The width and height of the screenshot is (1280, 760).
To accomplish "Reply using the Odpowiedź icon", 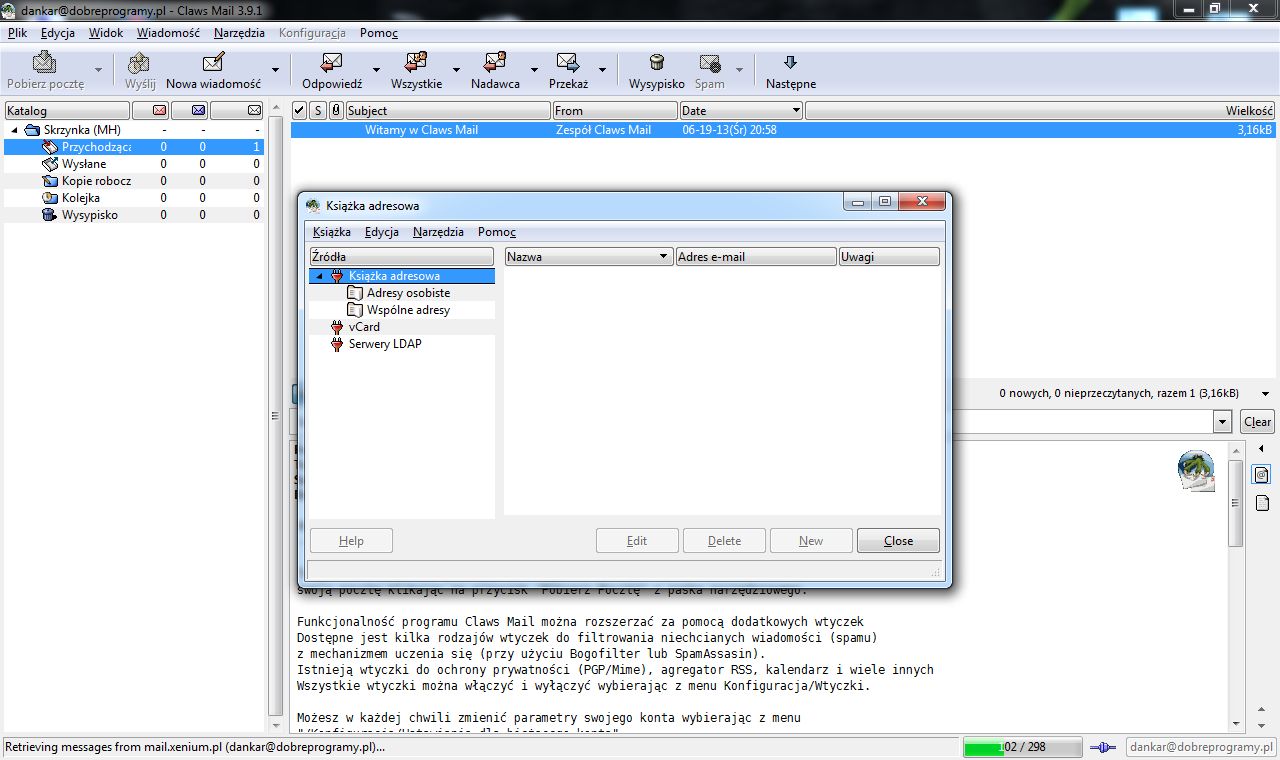I will pyautogui.click(x=332, y=63).
